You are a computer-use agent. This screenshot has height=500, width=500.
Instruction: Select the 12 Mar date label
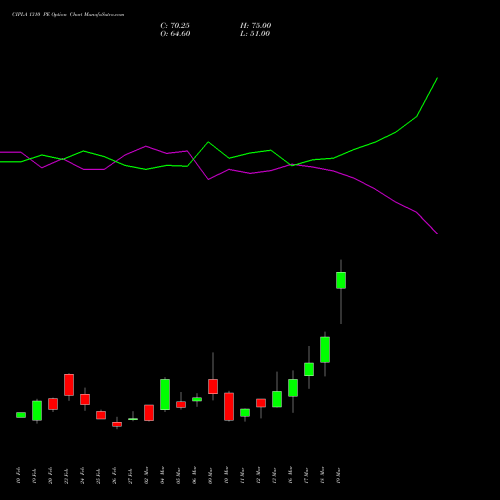coord(258,476)
